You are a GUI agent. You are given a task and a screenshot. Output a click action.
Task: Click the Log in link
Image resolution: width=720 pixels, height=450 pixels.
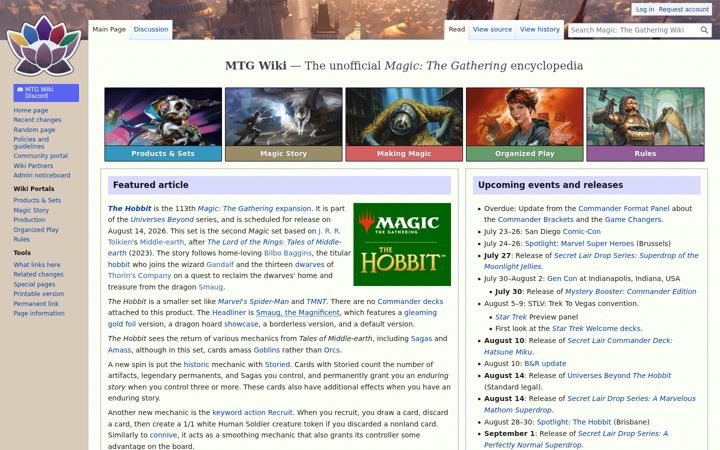click(645, 9)
